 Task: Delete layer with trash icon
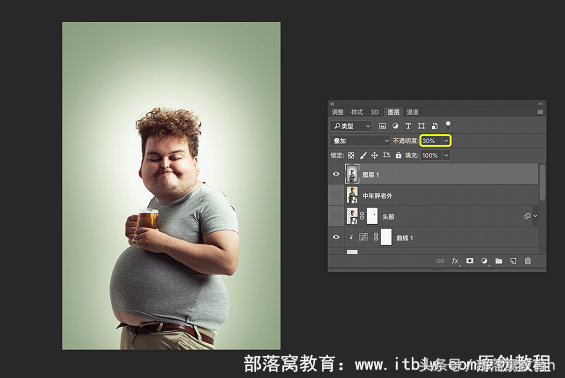pos(528,261)
